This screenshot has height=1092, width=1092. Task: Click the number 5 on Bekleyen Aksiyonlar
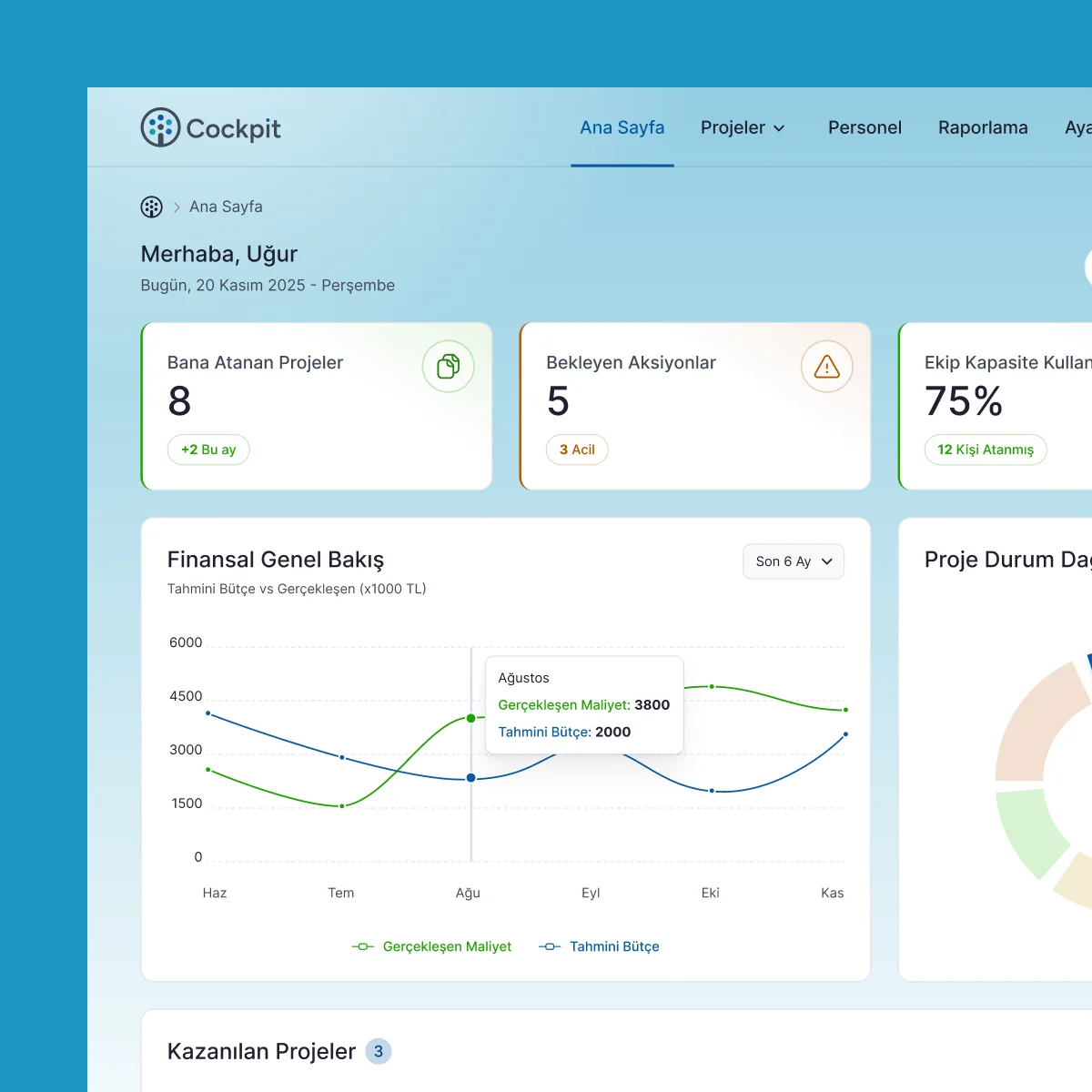tap(558, 401)
